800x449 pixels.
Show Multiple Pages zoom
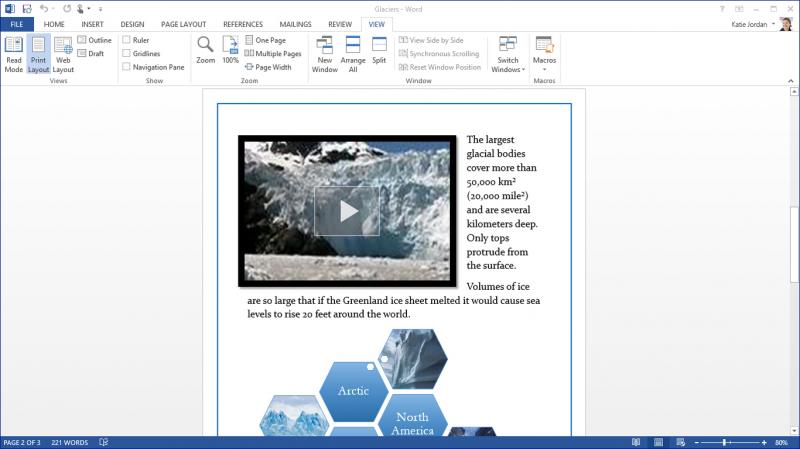273,53
